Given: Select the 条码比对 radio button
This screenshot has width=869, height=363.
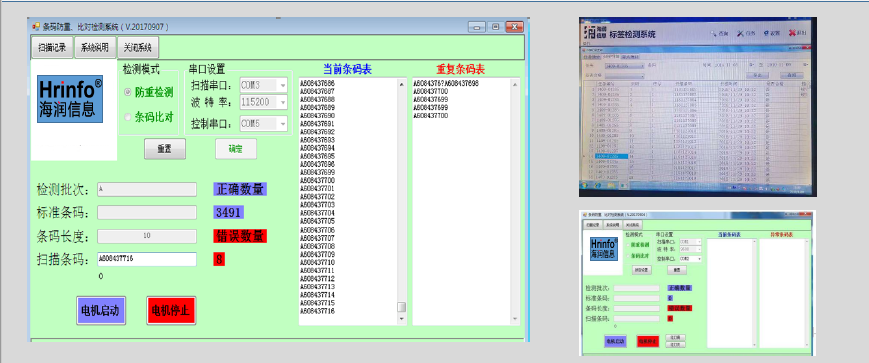Looking at the screenshot, I should [128, 117].
